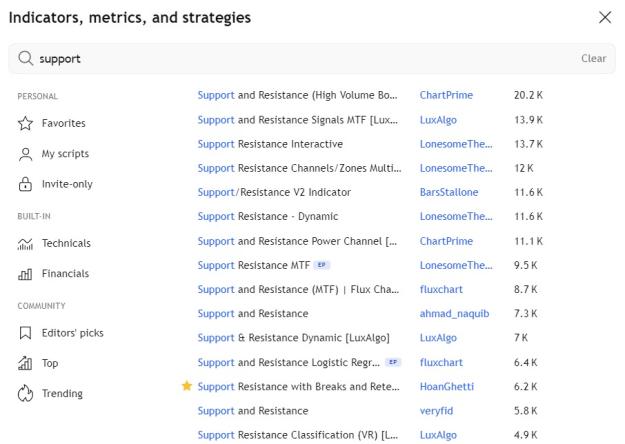Viewport: 625px width, 444px height.
Task: Open LonesomeThe... author on Dynamic row
Action: point(456,216)
